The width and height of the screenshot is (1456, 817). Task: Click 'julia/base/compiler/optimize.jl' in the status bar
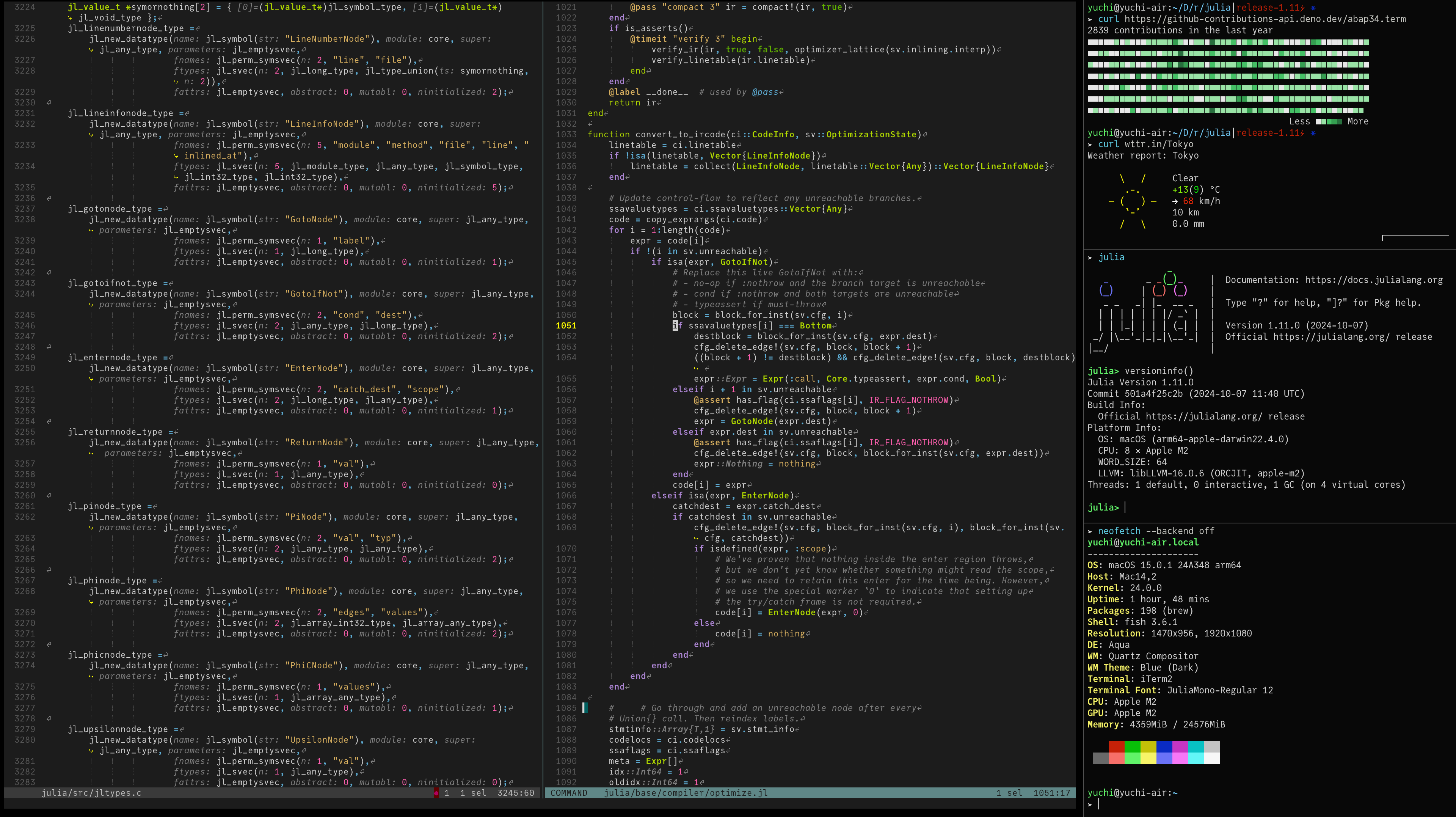tap(686, 793)
